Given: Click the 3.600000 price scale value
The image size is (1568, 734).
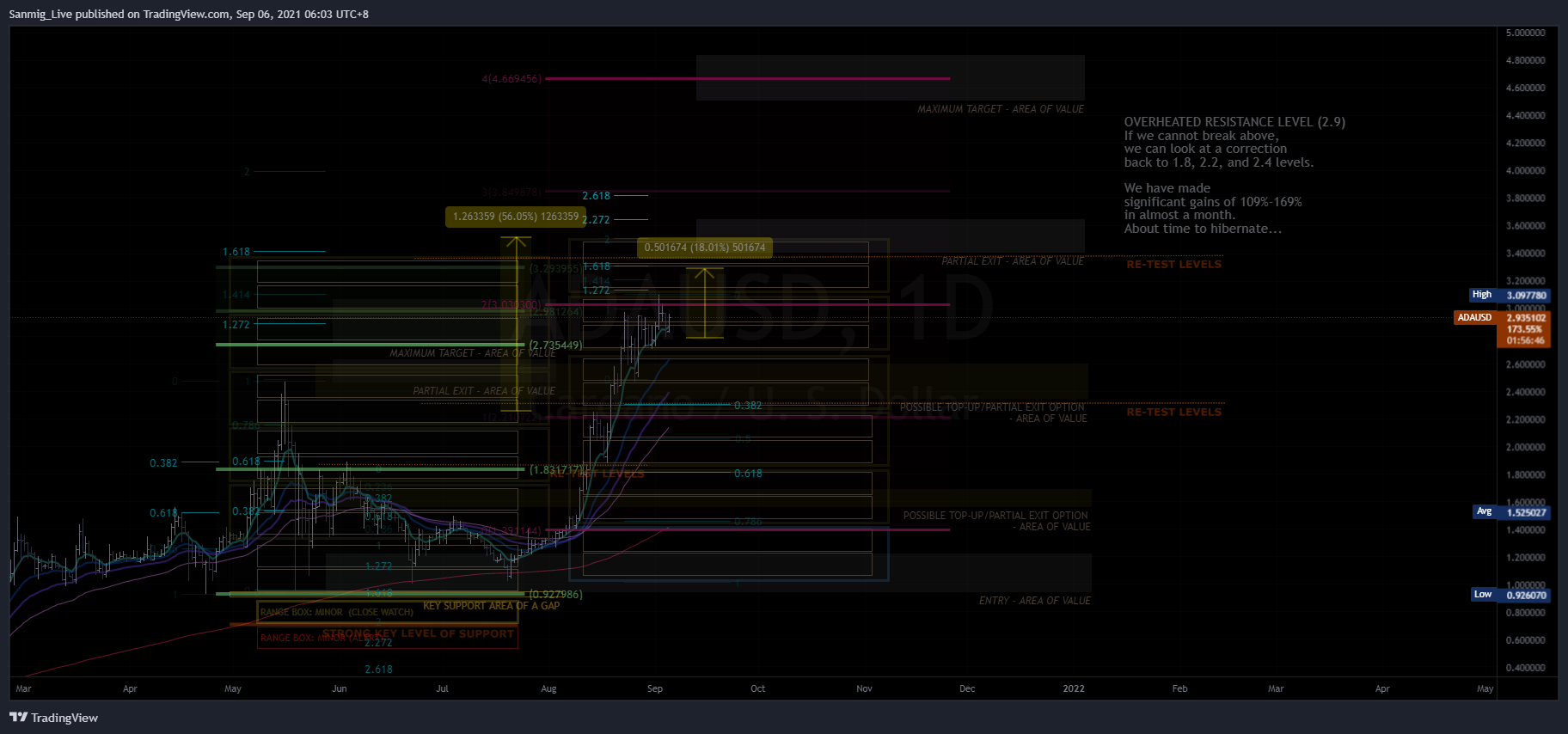Looking at the screenshot, I should click(1526, 226).
